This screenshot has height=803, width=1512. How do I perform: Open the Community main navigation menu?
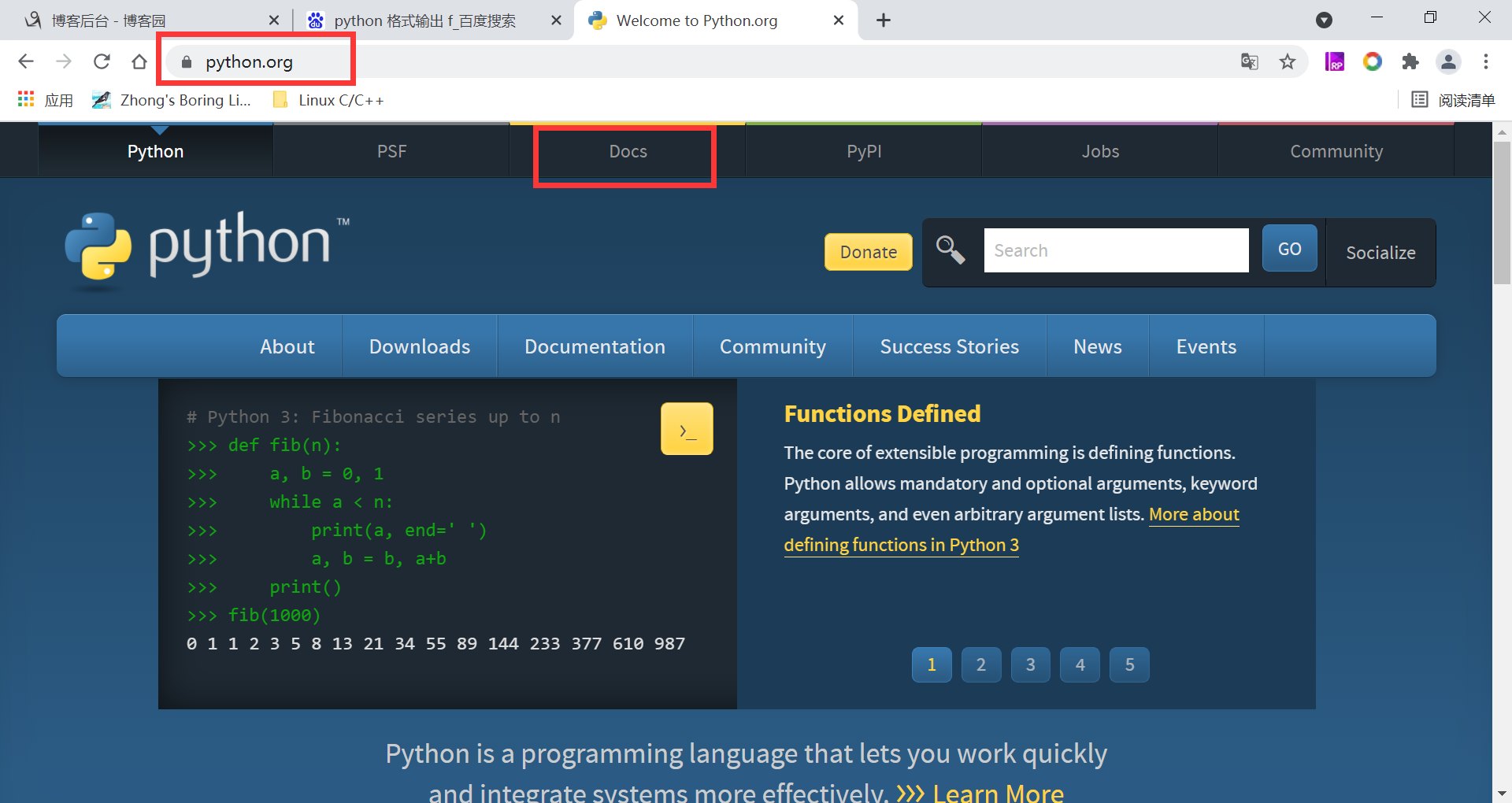pyautogui.click(x=773, y=346)
